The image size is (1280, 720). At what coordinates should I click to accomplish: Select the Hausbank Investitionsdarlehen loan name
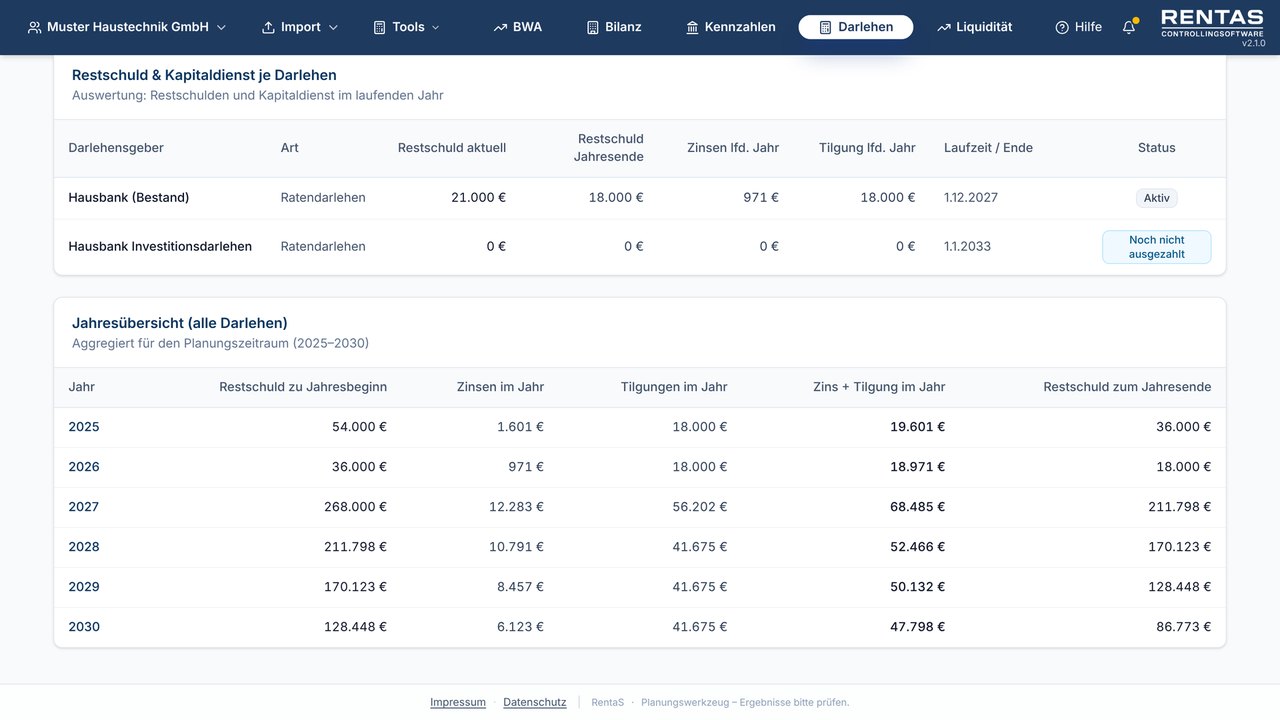[160, 246]
